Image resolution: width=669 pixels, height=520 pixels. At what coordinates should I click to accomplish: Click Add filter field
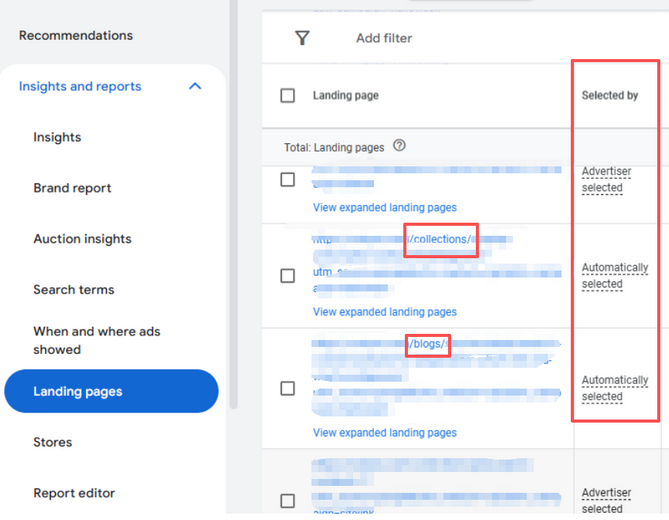click(384, 38)
